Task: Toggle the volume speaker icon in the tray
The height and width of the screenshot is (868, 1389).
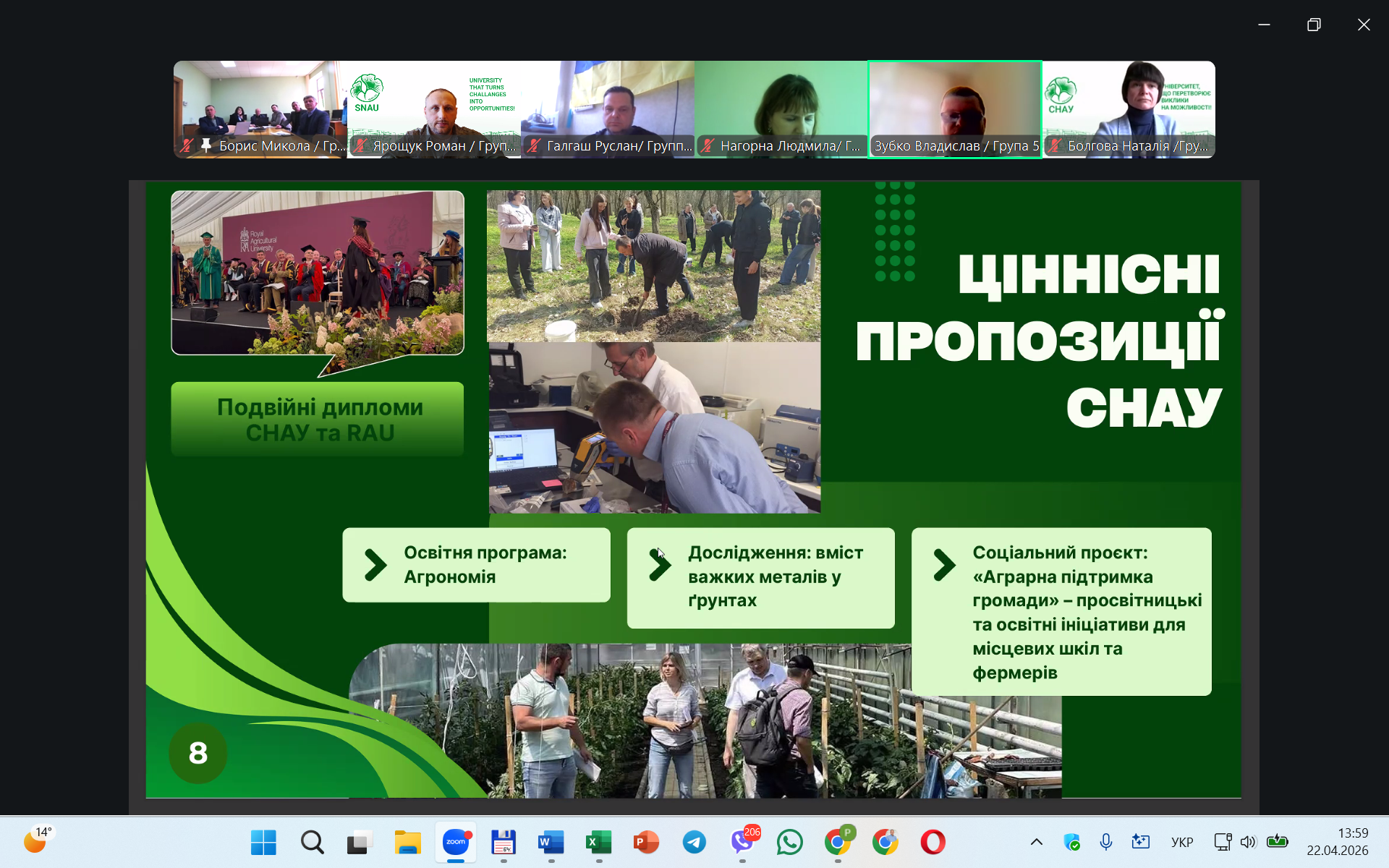Action: [1248, 842]
